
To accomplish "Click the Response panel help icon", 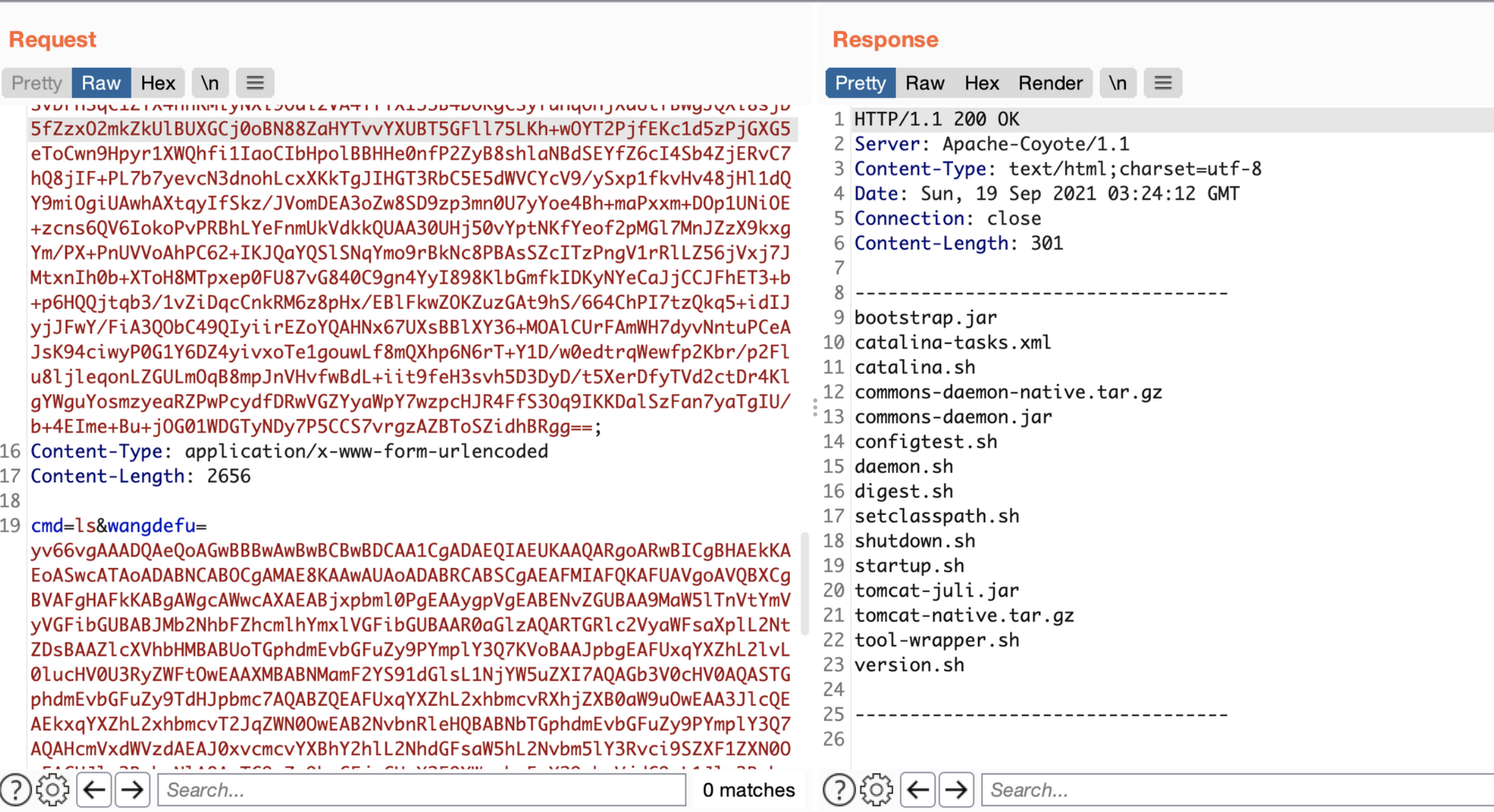I will pyautogui.click(x=839, y=789).
